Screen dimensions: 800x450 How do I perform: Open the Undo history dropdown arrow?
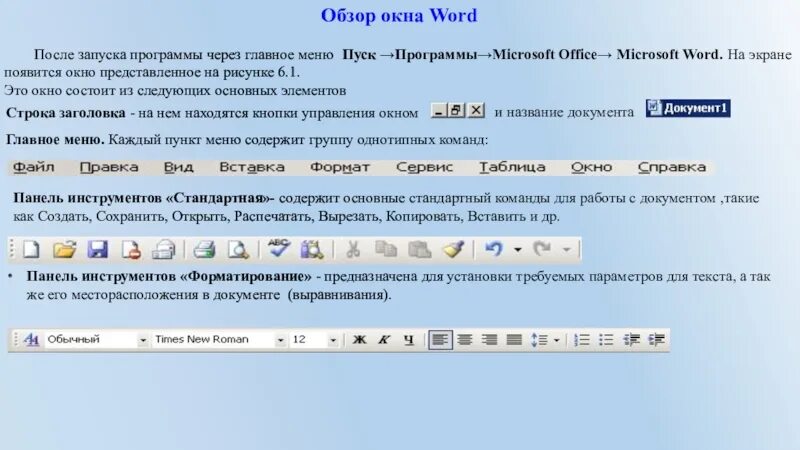click(518, 249)
